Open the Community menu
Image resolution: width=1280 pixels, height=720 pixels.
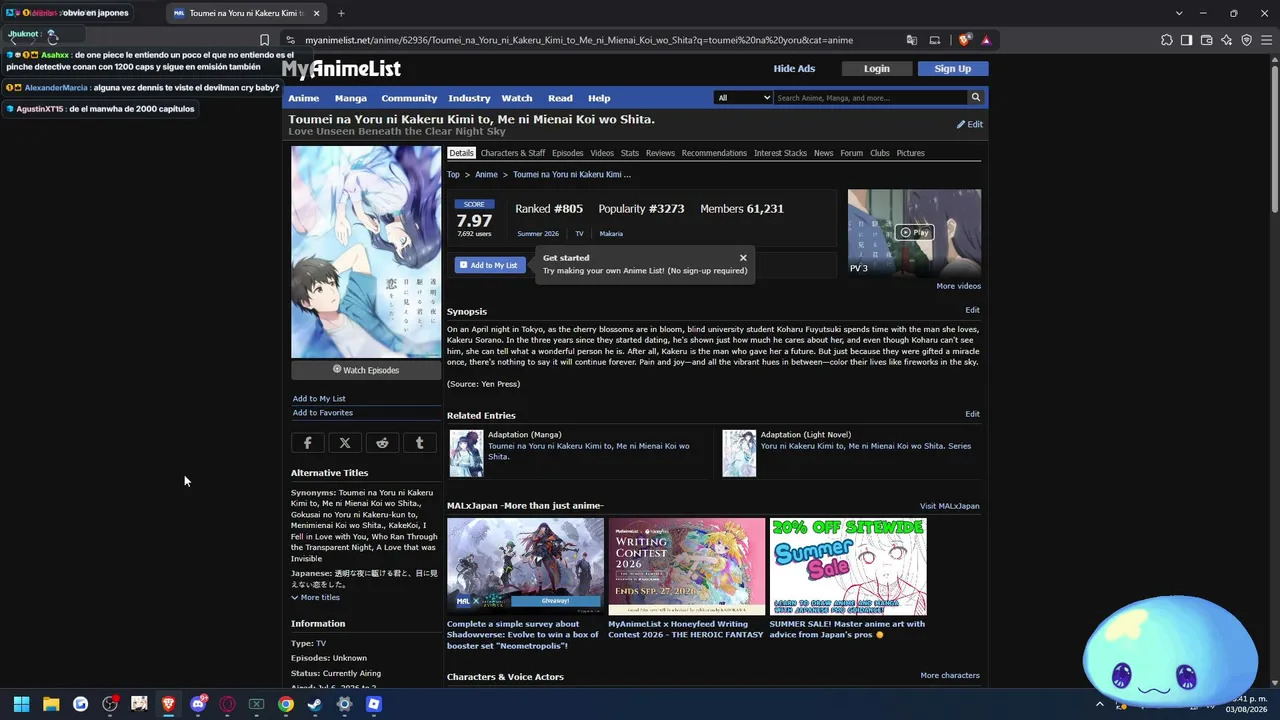pos(409,98)
